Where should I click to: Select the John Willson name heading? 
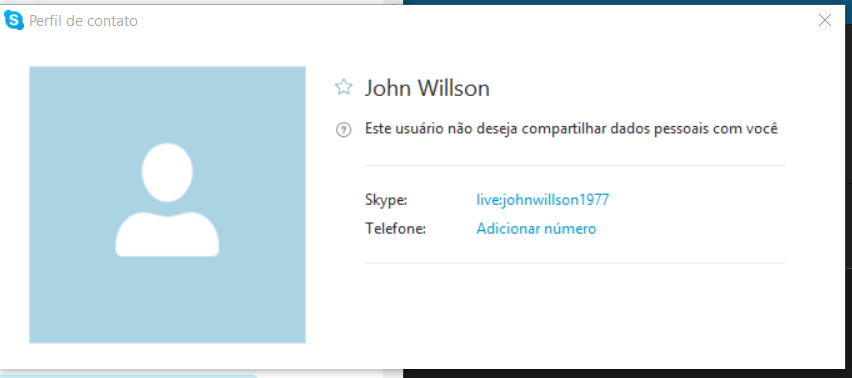pyautogui.click(x=427, y=88)
